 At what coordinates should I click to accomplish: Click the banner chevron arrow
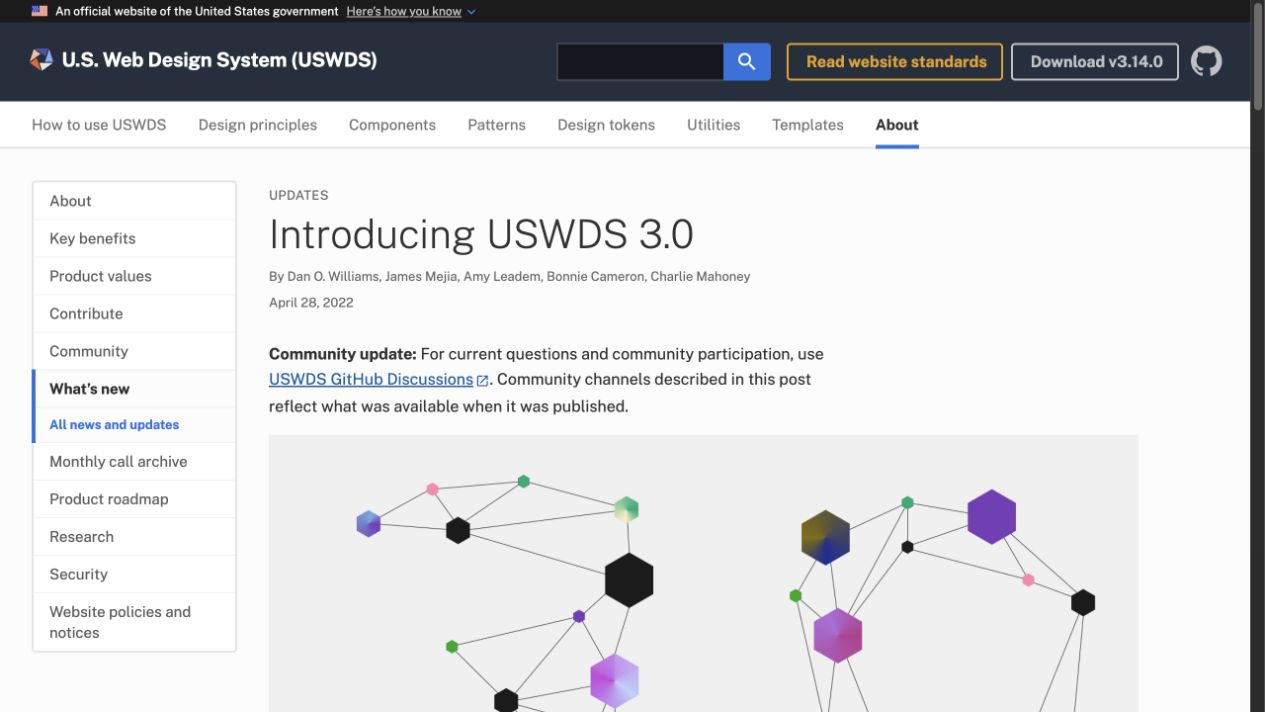pos(471,12)
